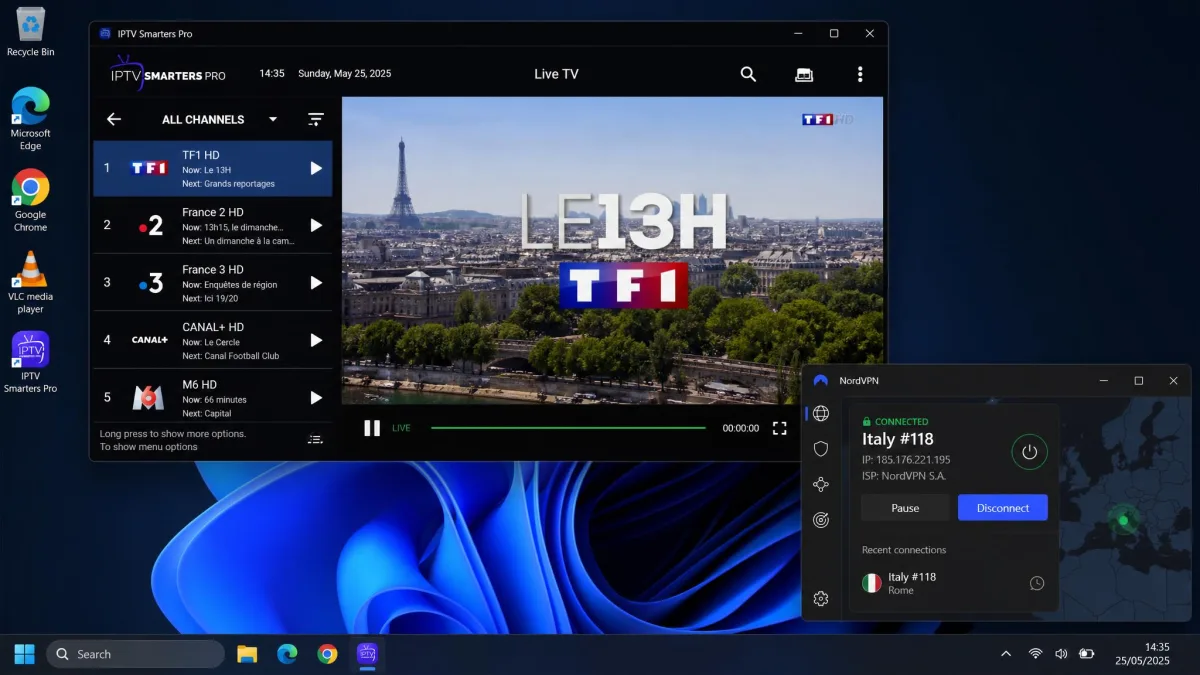1200x675 pixels.
Task: Open the NordVPN target radar icon
Action: 821,520
